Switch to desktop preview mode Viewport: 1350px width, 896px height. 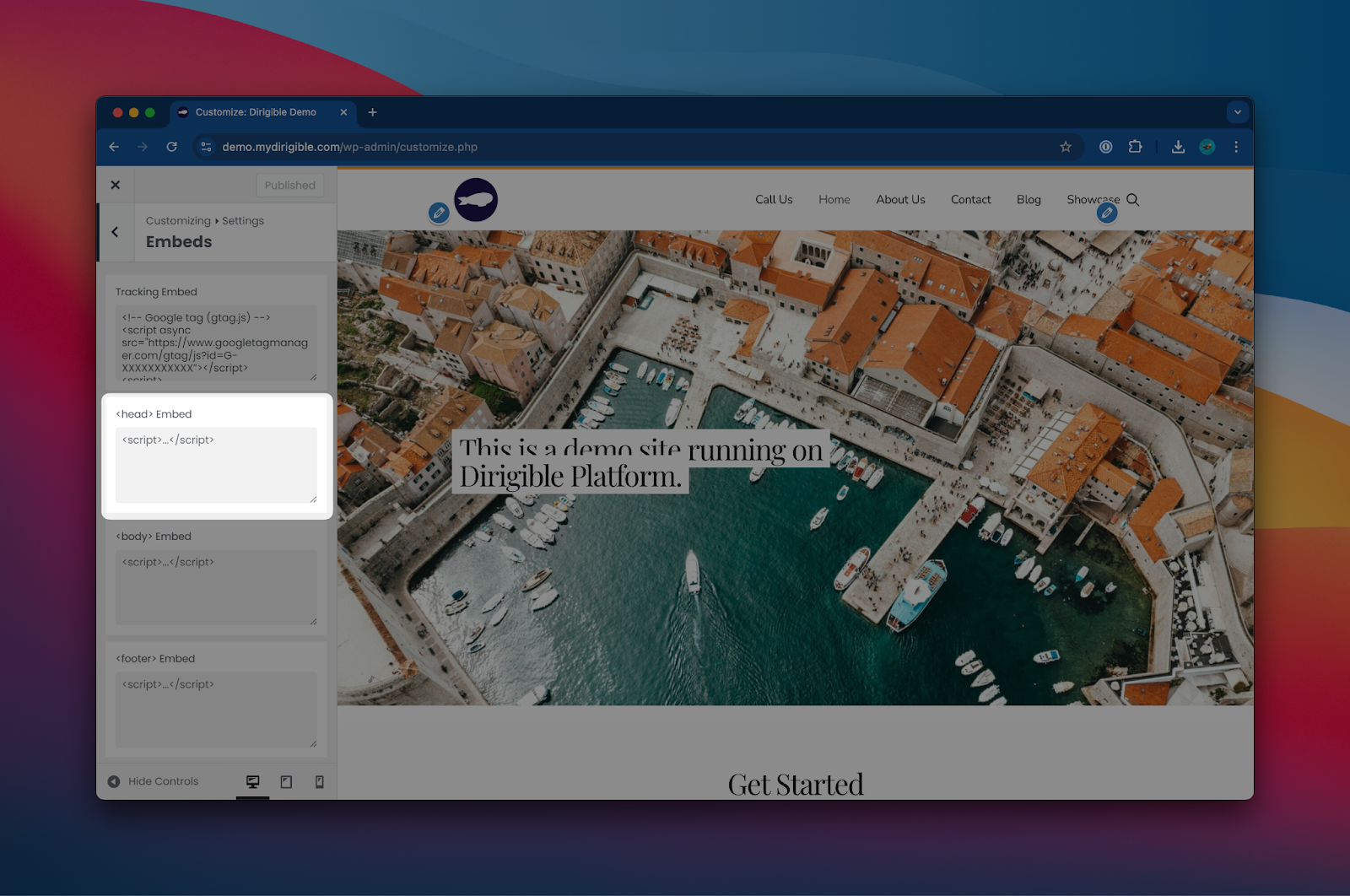[x=253, y=782]
